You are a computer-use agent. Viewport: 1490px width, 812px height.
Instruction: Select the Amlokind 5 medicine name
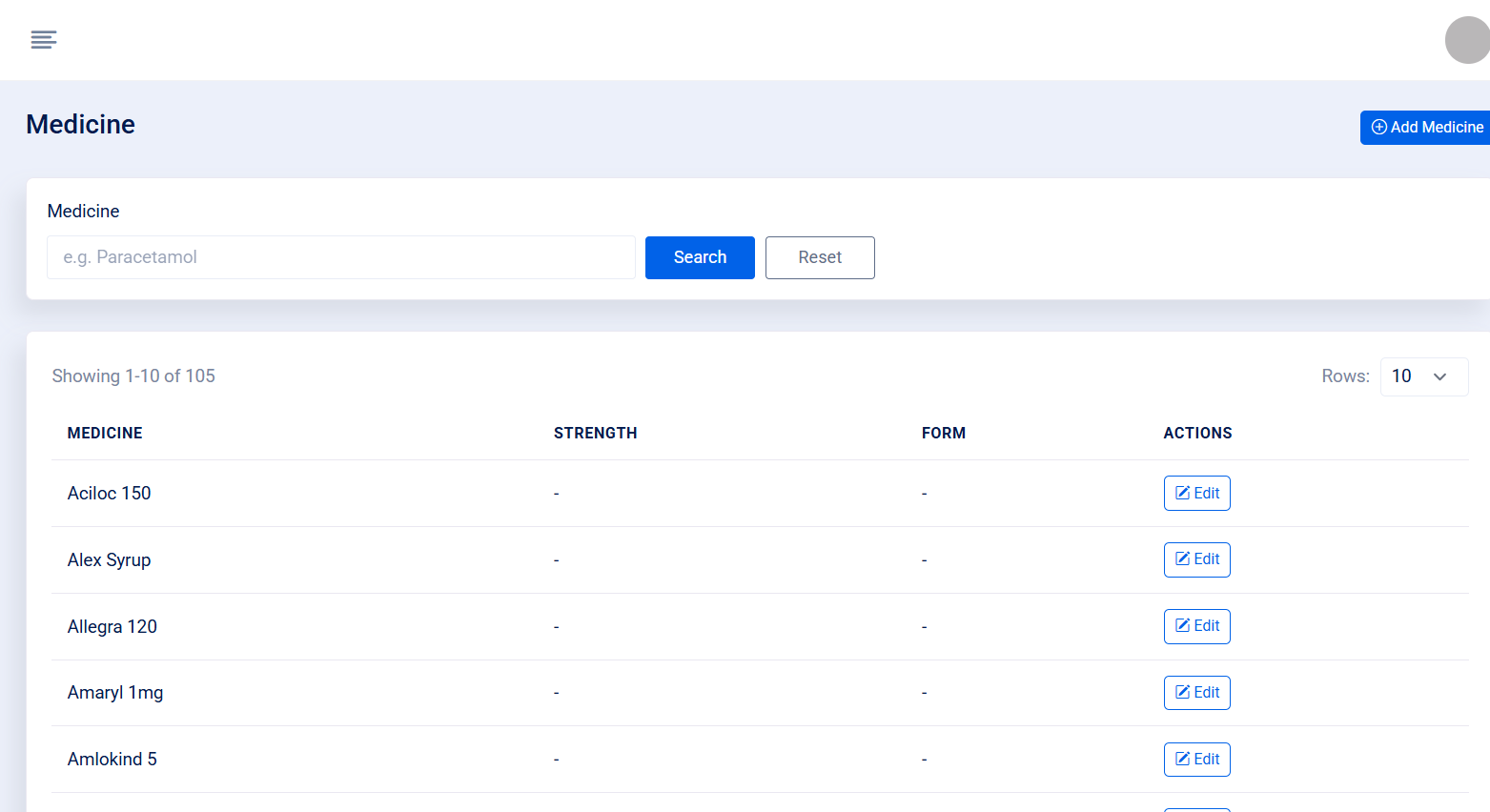click(112, 760)
